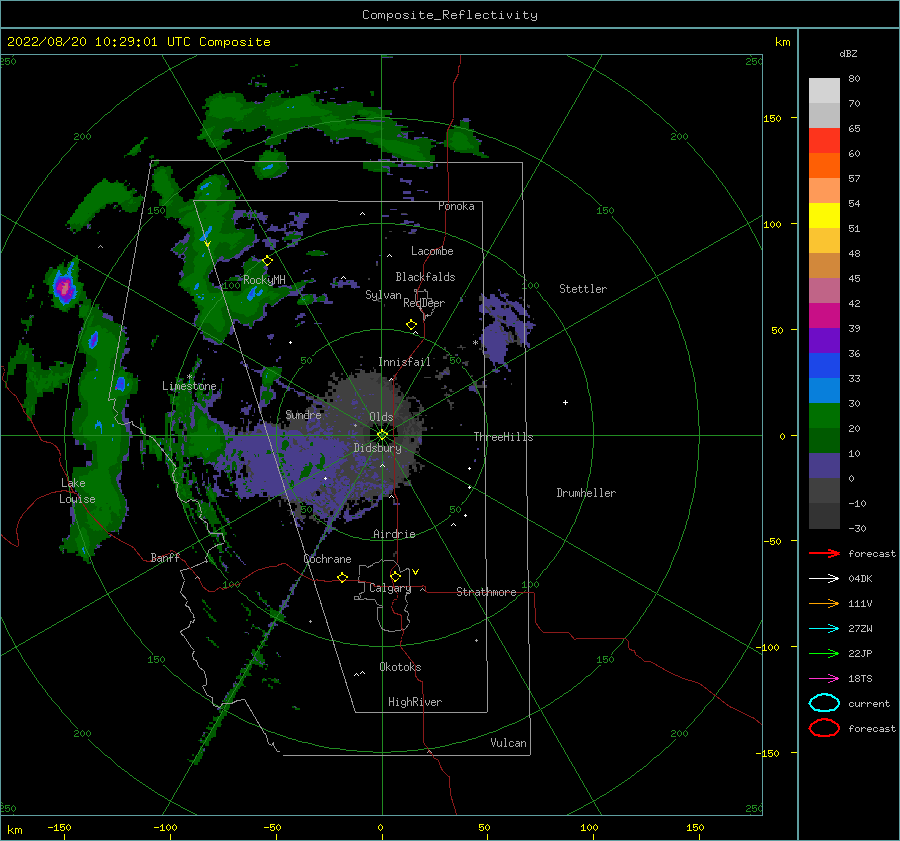Select the yellow diamond marker below Cochrane
Screen dimensions: 900x841
click(343, 577)
